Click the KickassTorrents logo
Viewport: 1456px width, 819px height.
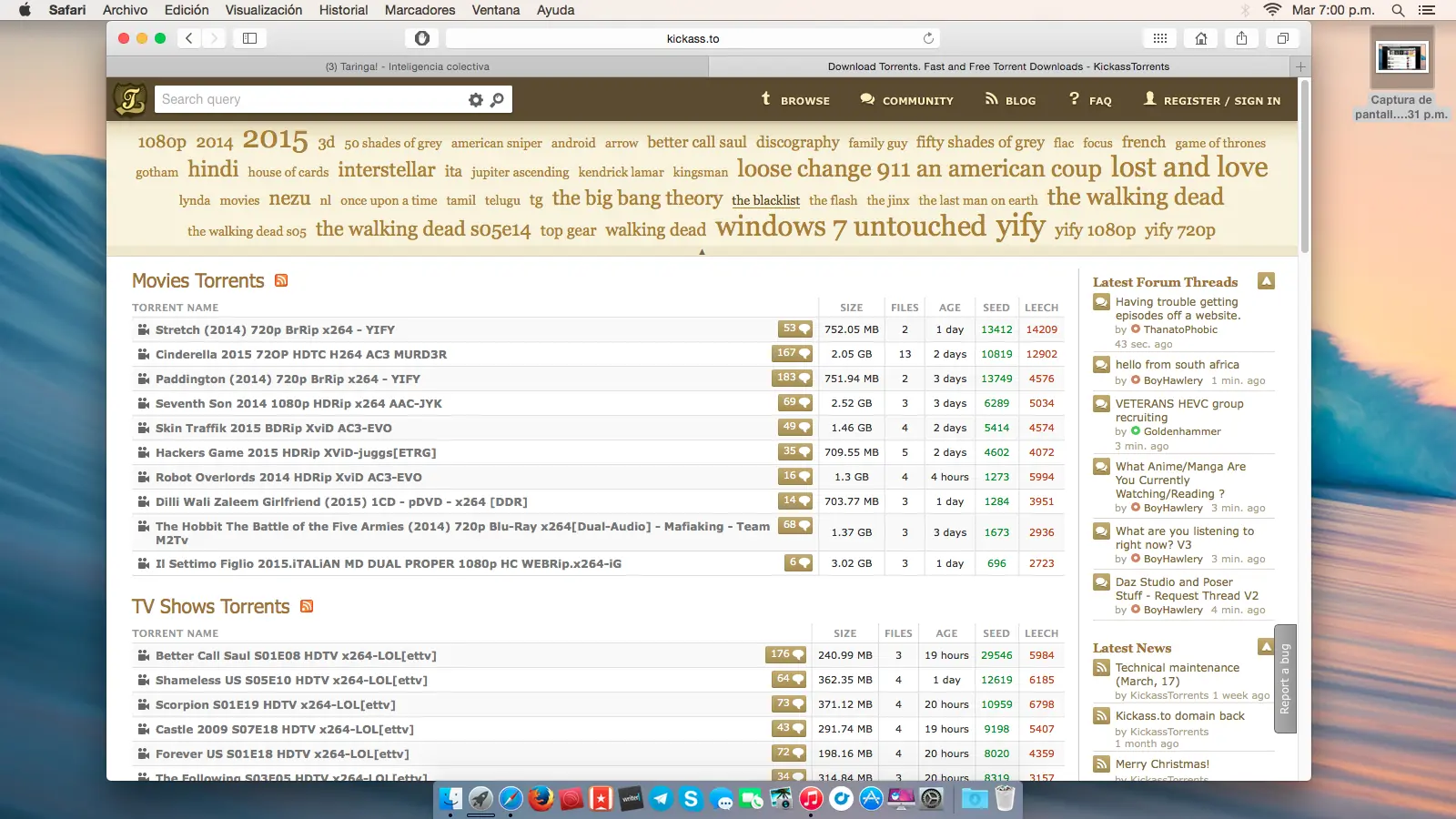tap(130, 99)
